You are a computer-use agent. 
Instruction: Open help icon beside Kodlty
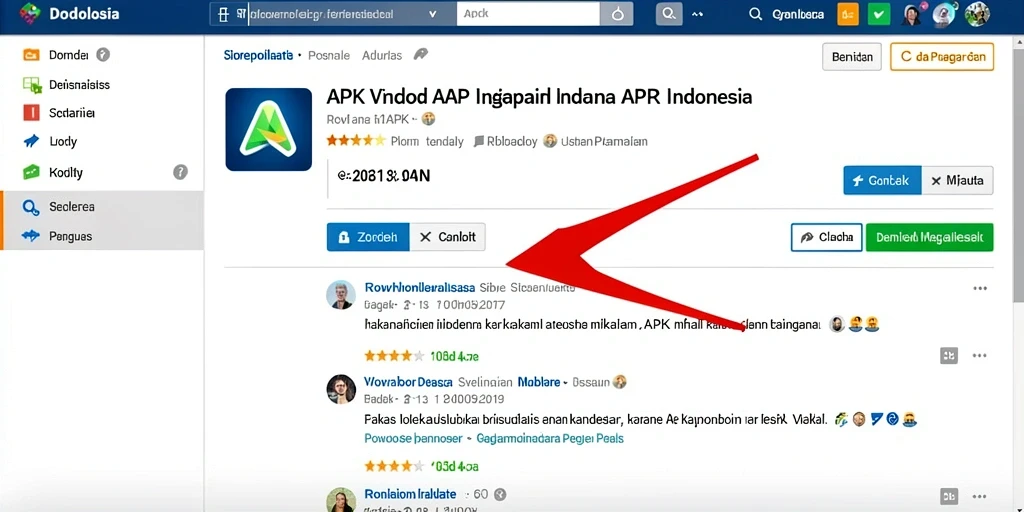[180, 172]
